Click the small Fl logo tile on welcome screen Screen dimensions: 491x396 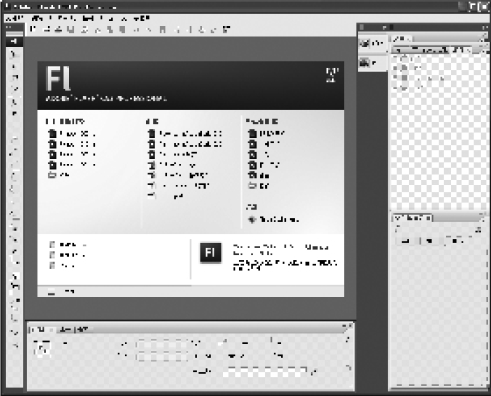tap(210, 253)
